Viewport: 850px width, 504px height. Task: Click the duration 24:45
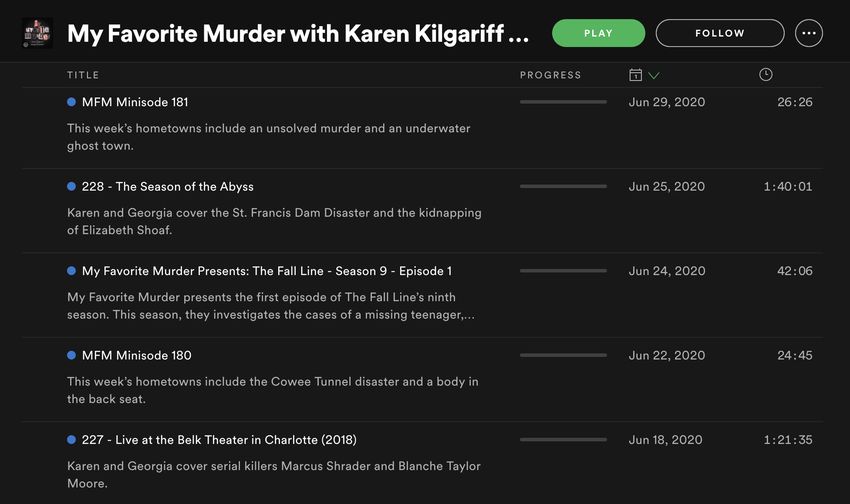coord(795,356)
